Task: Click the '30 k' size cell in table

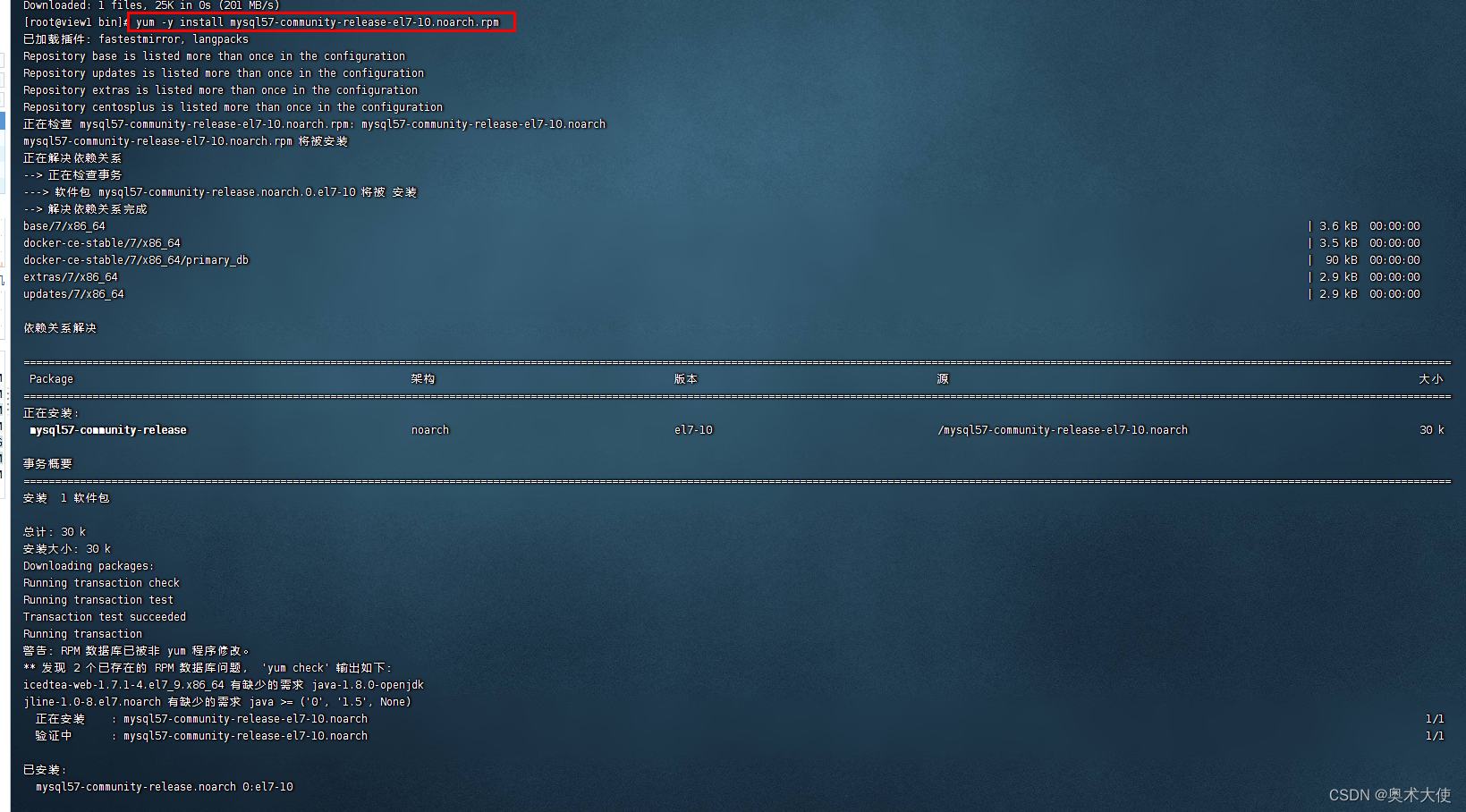Action: (x=1432, y=430)
